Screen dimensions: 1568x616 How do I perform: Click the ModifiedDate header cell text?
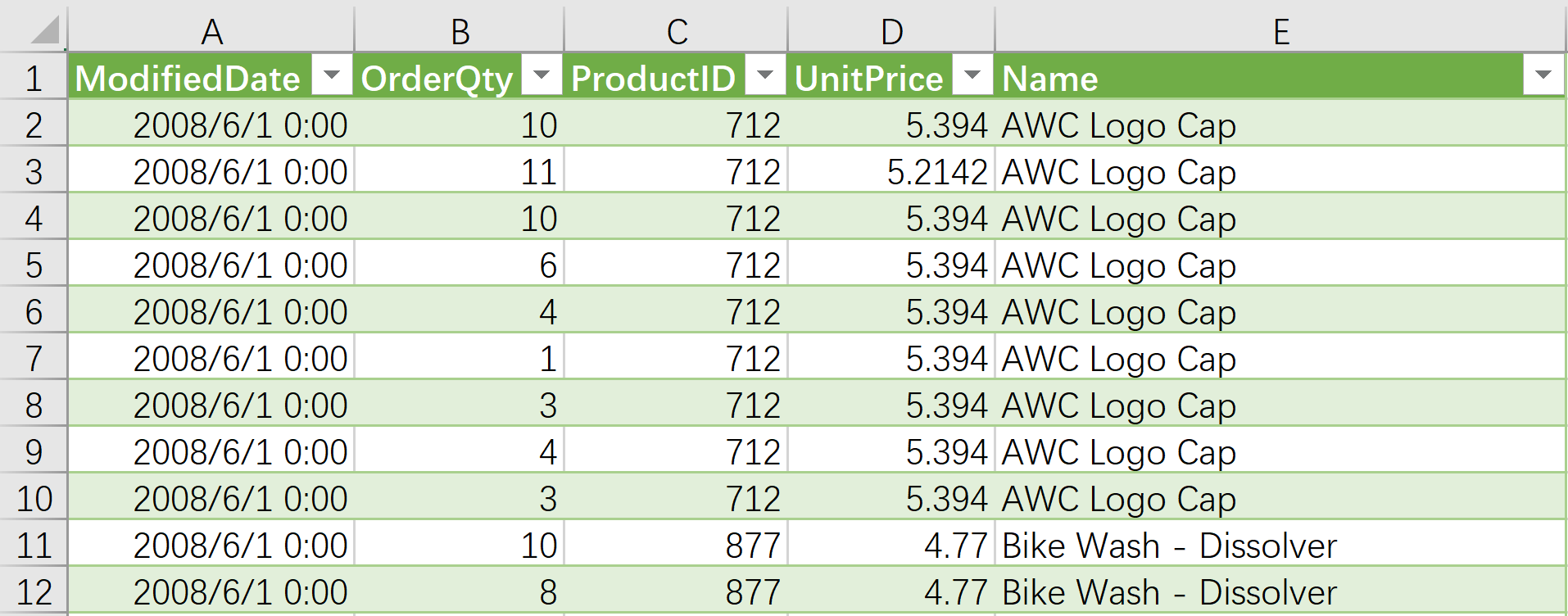(188, 79)
